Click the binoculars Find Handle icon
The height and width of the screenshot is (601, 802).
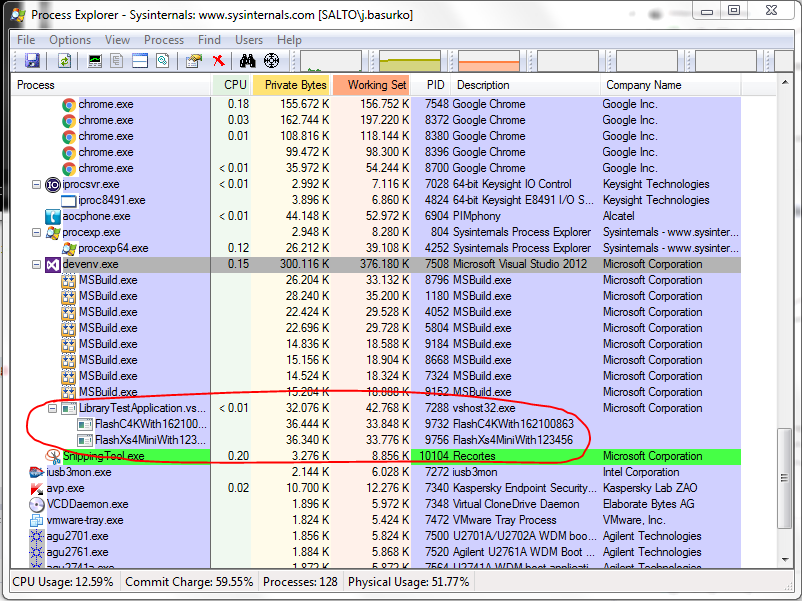tap(248, 61)
